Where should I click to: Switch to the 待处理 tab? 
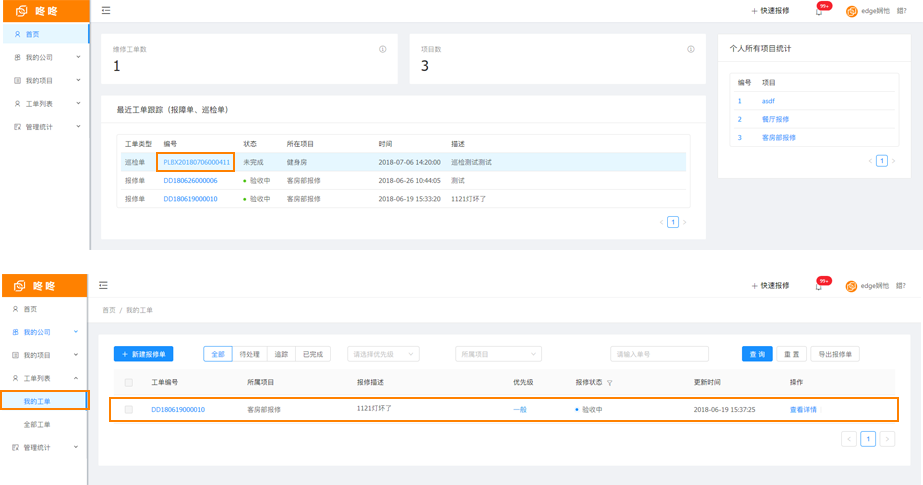[x=249, y=354]
